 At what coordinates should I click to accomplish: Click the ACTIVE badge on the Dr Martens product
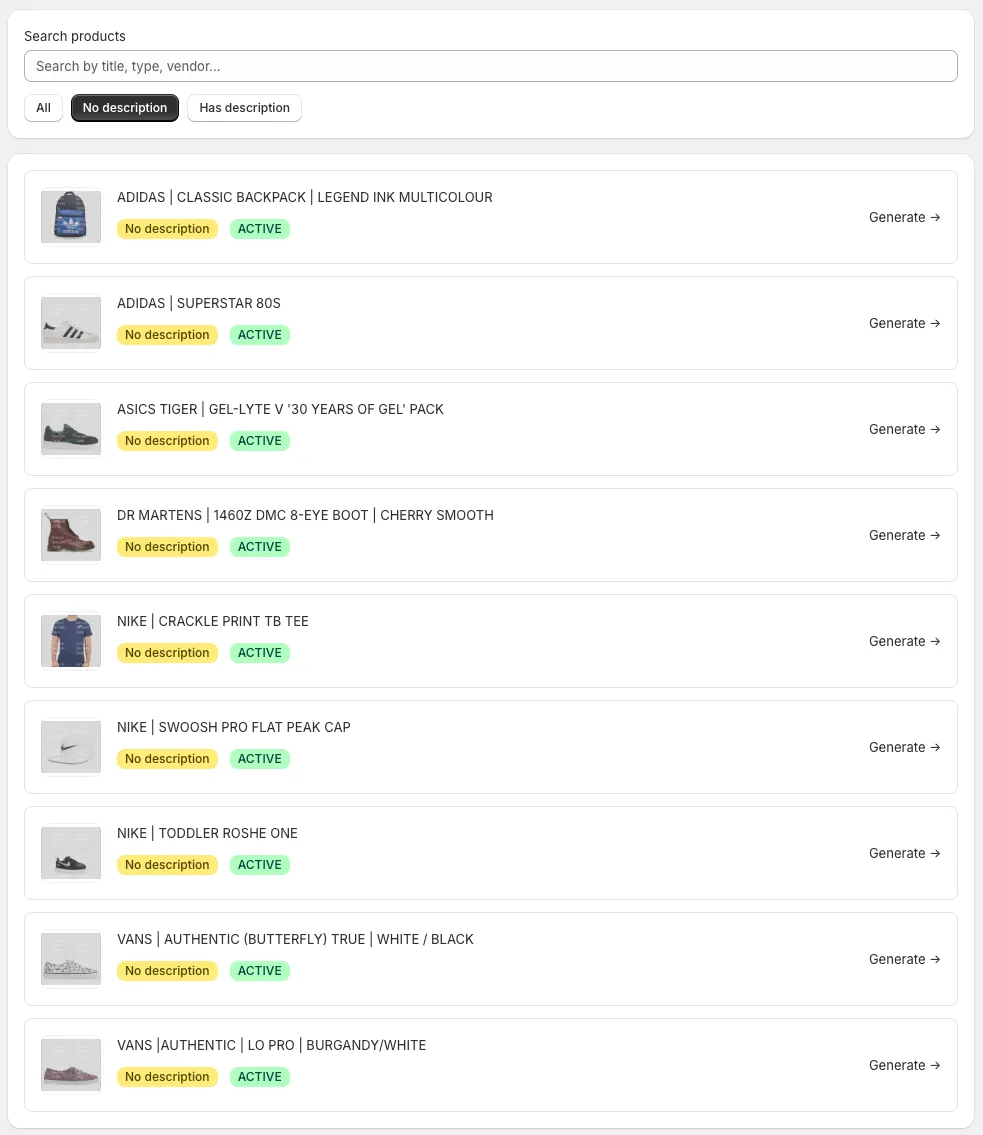point(259,546)
